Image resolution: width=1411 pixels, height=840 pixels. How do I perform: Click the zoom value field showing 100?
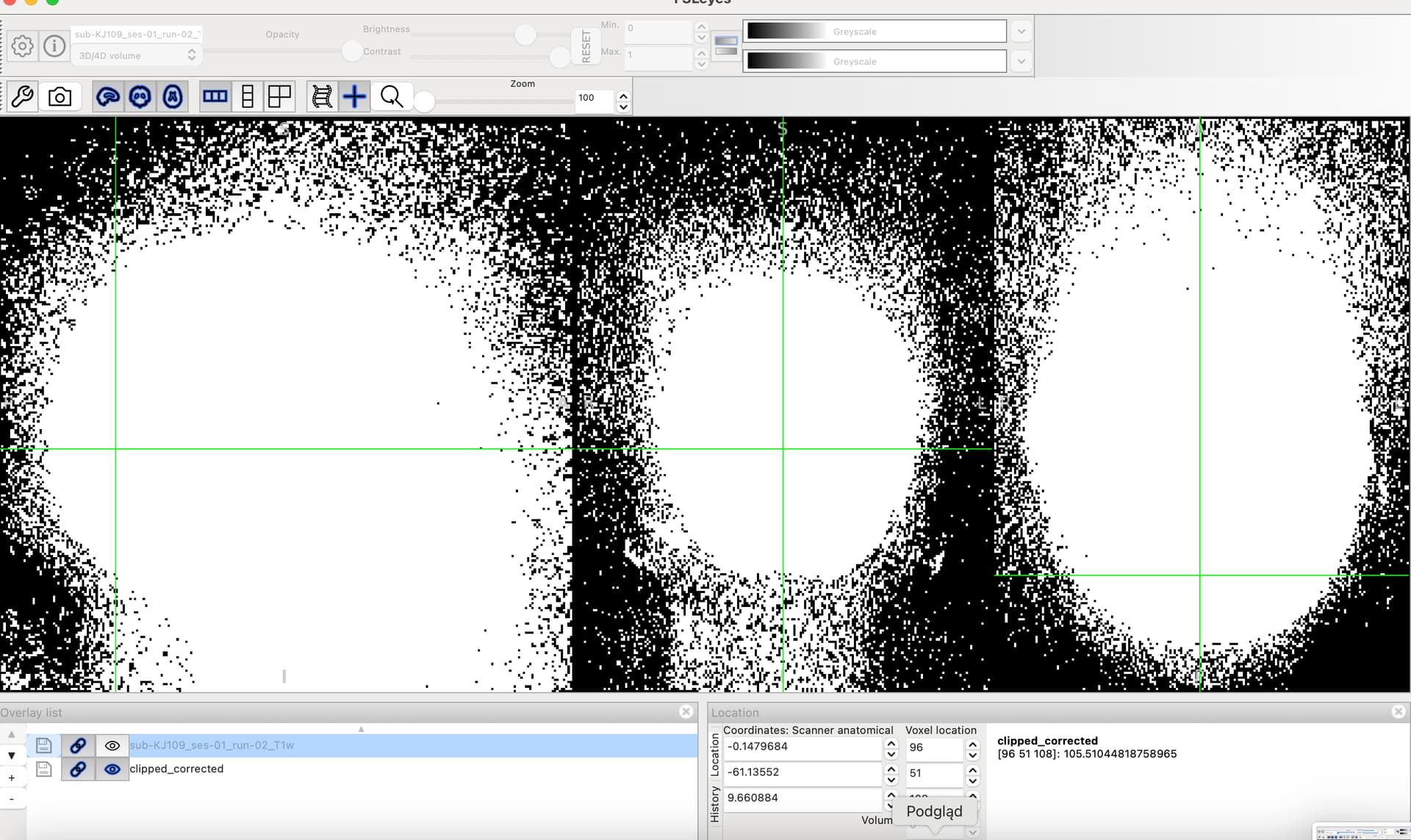click(594, 98)
